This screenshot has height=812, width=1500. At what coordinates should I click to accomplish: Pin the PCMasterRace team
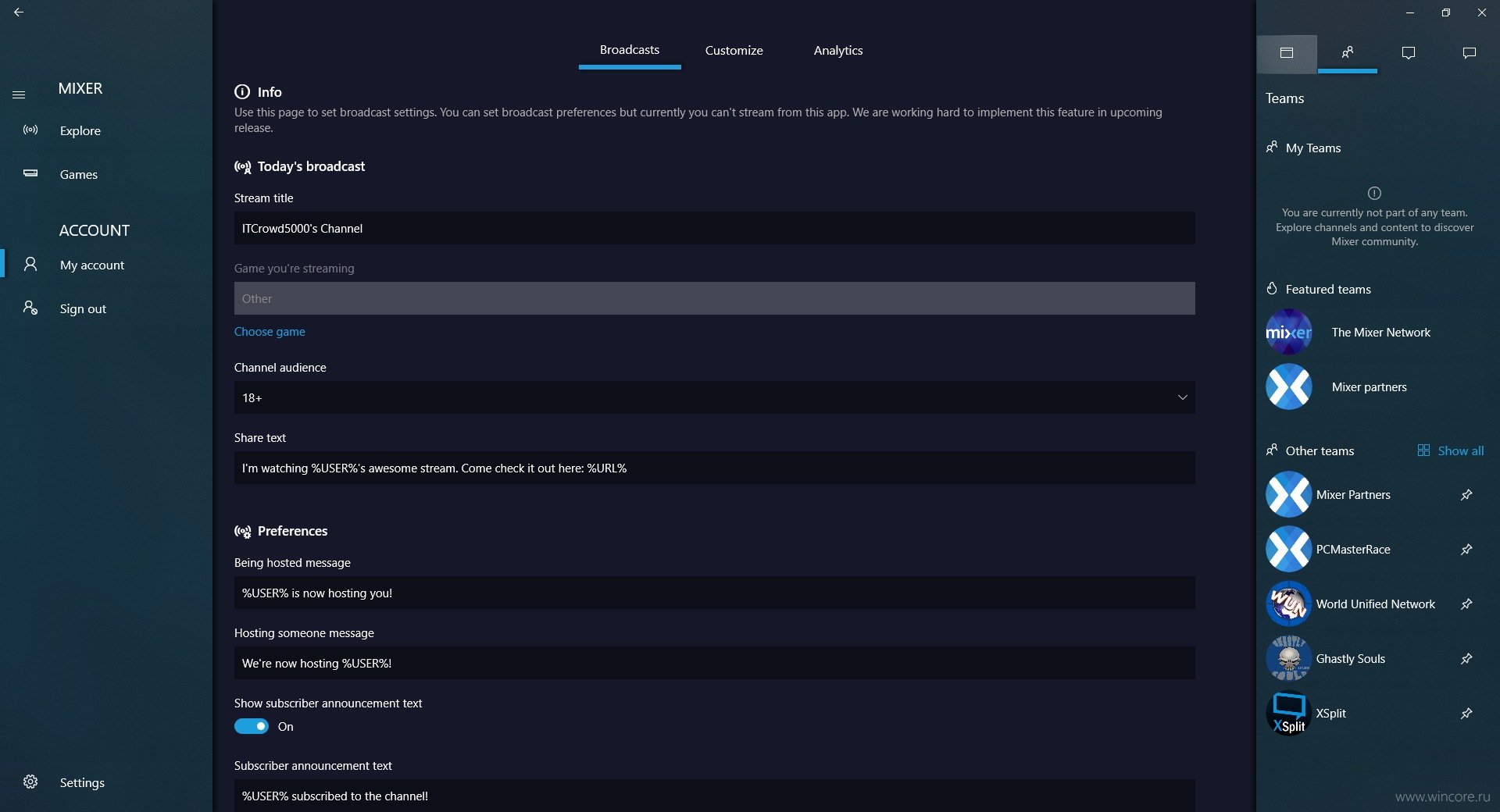(1466, 549)
